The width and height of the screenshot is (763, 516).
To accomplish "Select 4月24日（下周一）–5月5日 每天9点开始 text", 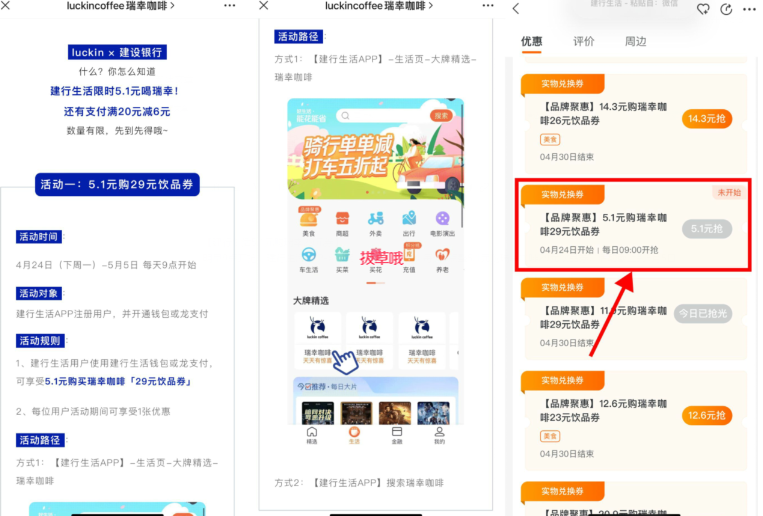I will click(x=106, y=265).
